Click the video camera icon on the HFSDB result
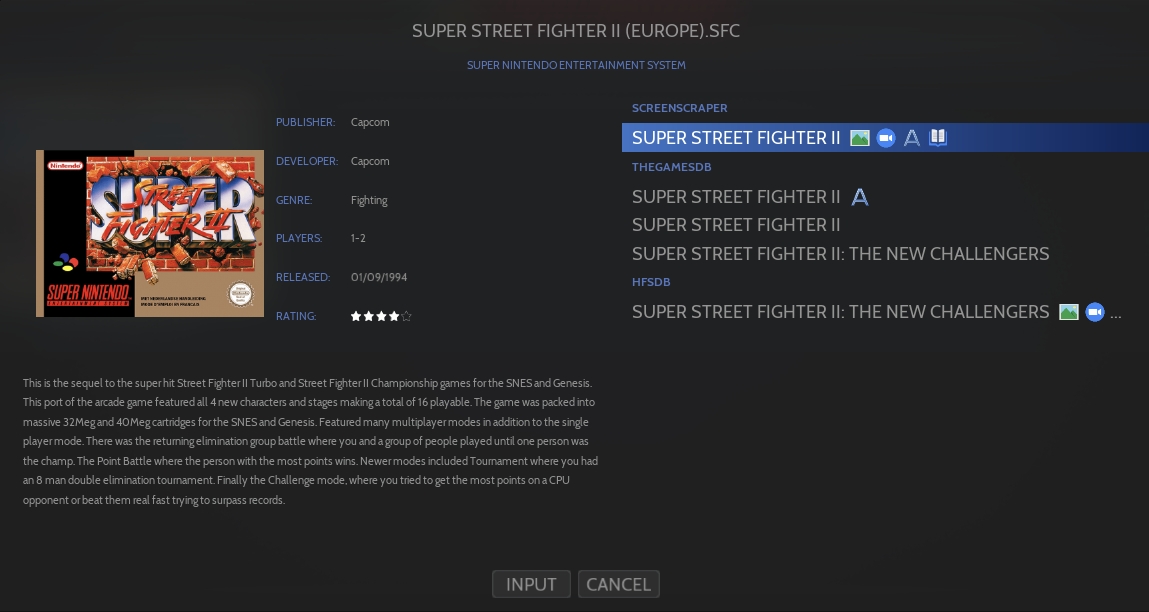 pyautogui.click(x=1095, y=312)
